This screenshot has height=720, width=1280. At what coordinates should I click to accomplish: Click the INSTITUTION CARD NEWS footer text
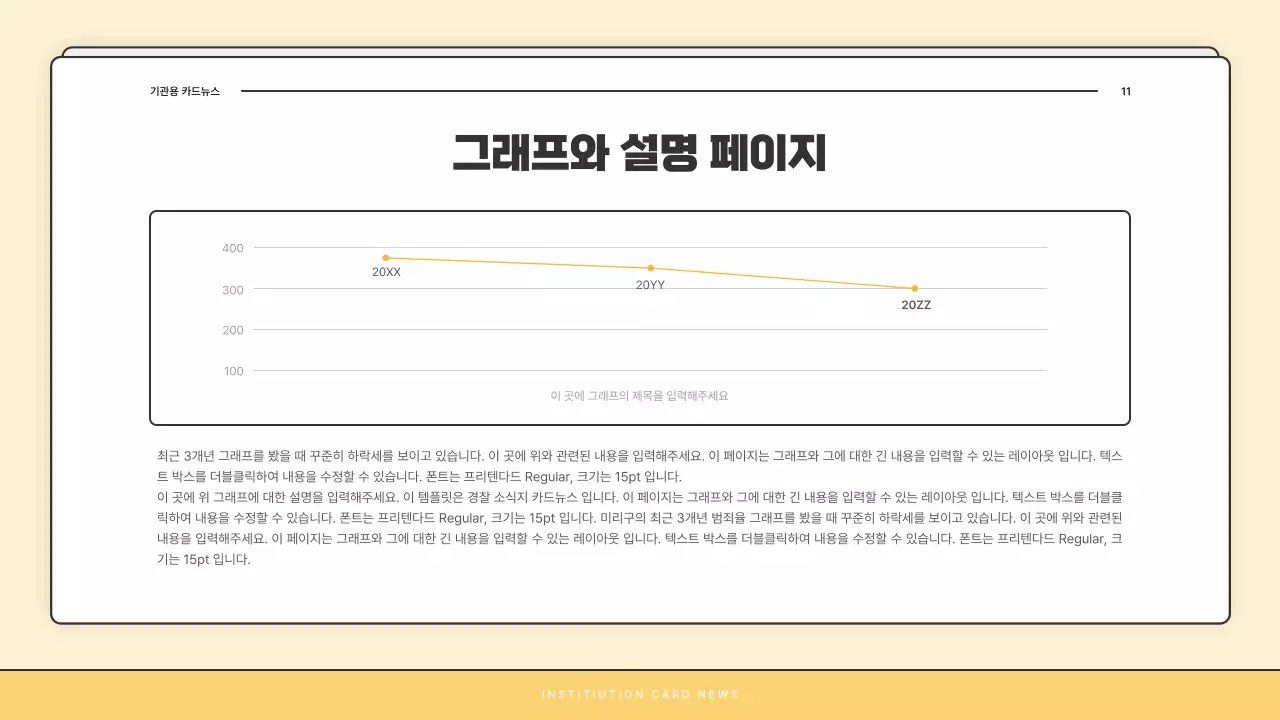(x=640, y=694)
